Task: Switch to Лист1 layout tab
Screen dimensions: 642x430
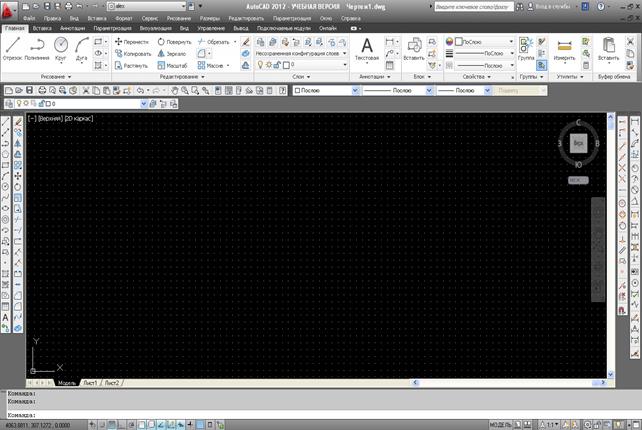Action: coord(90,383)
